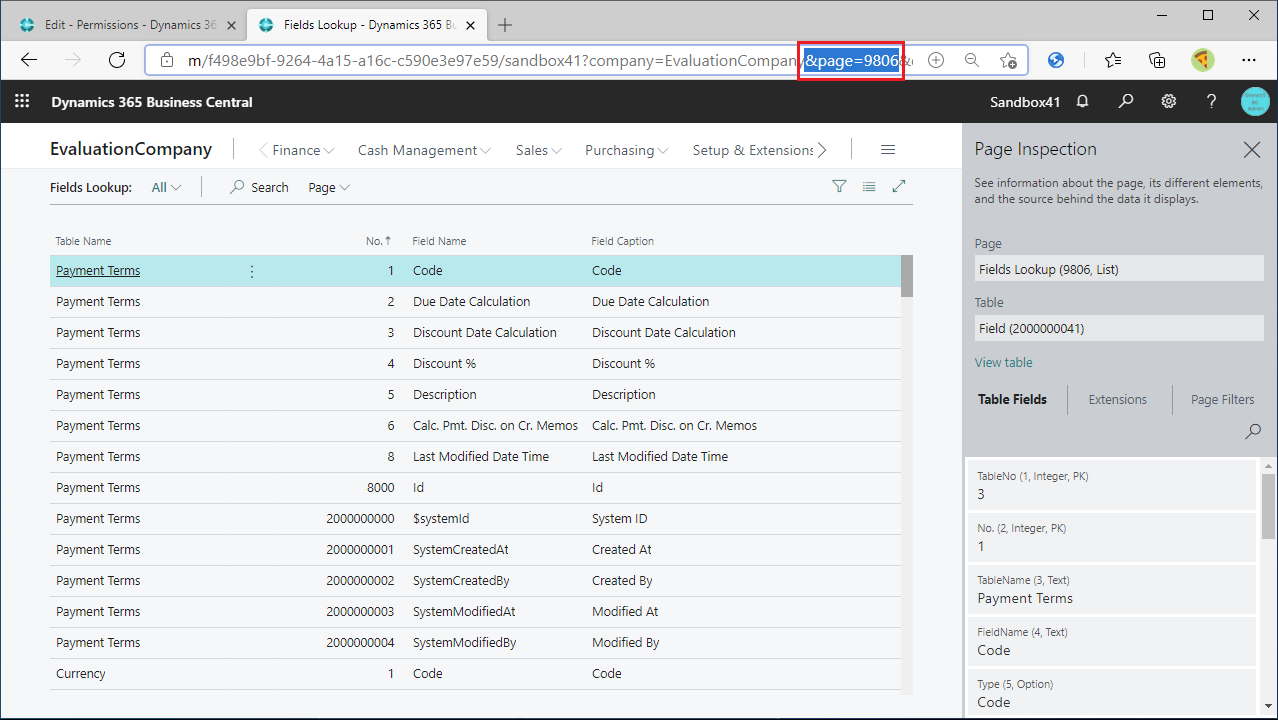Click the View table link
Image resolution: width=1278 pixels, height=720 pixels.
pos(1003,361)
